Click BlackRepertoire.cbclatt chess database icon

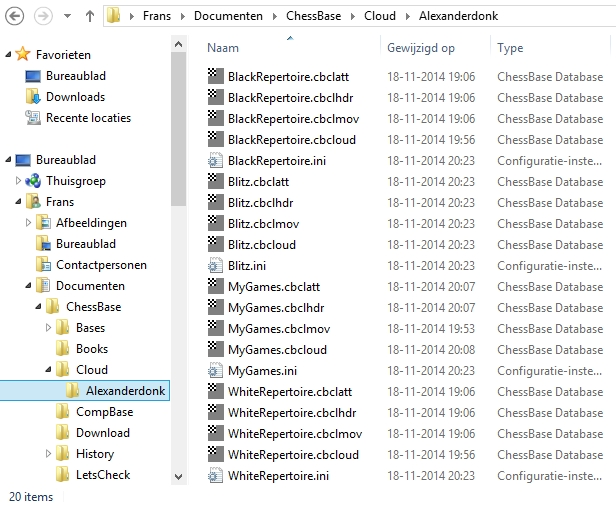[x=215, y=76]
